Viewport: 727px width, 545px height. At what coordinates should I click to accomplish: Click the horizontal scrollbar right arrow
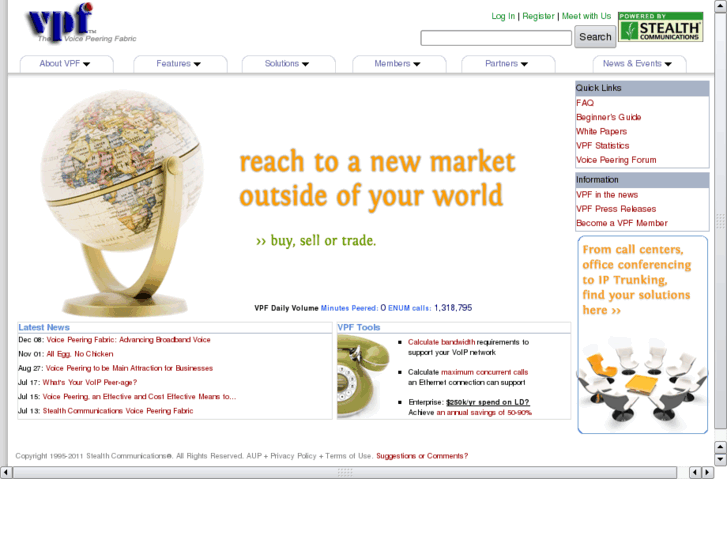click(707, 472)
